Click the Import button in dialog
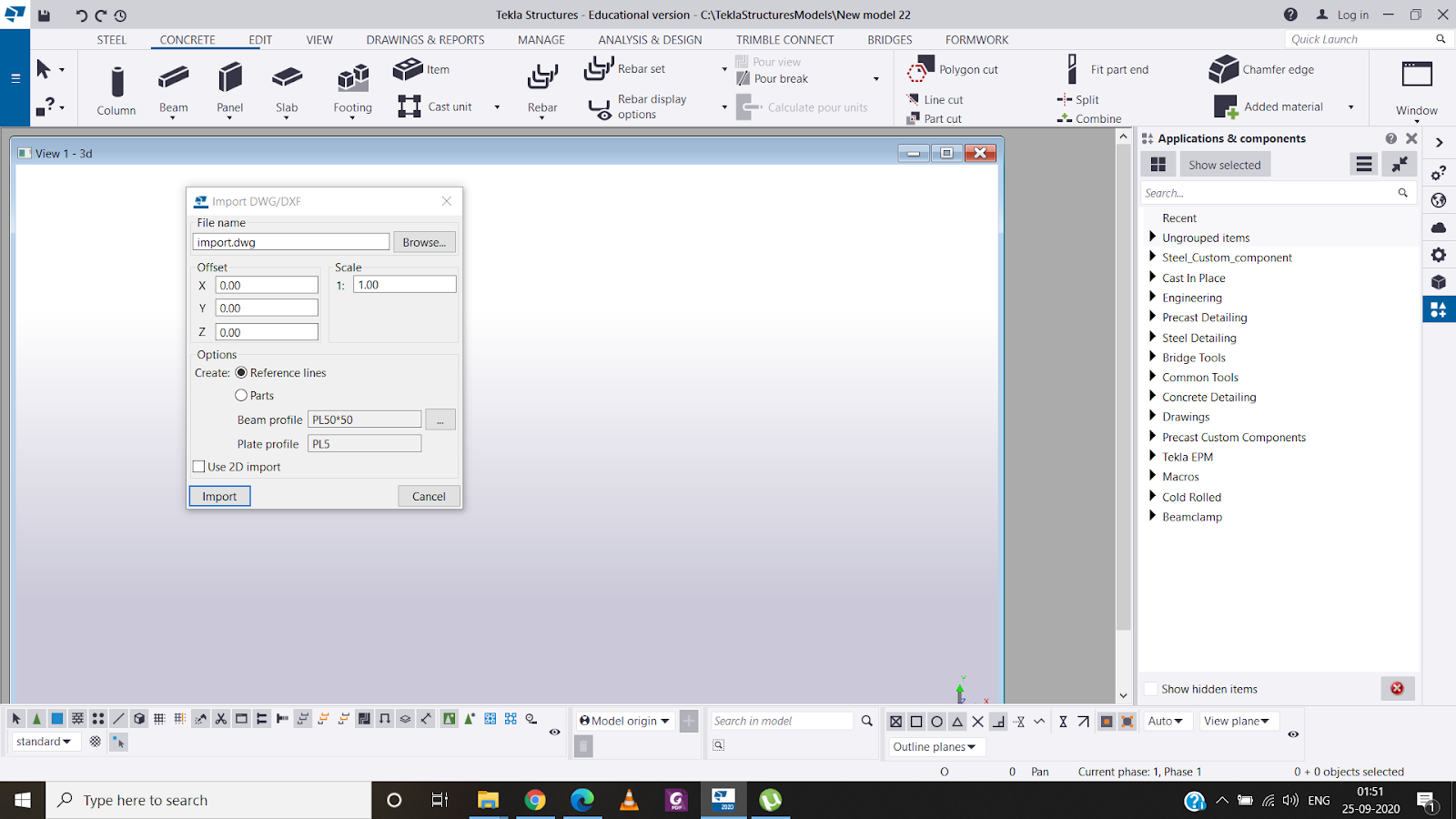The height and width of the screenshot is (819, 1456). tap(219, 496)
